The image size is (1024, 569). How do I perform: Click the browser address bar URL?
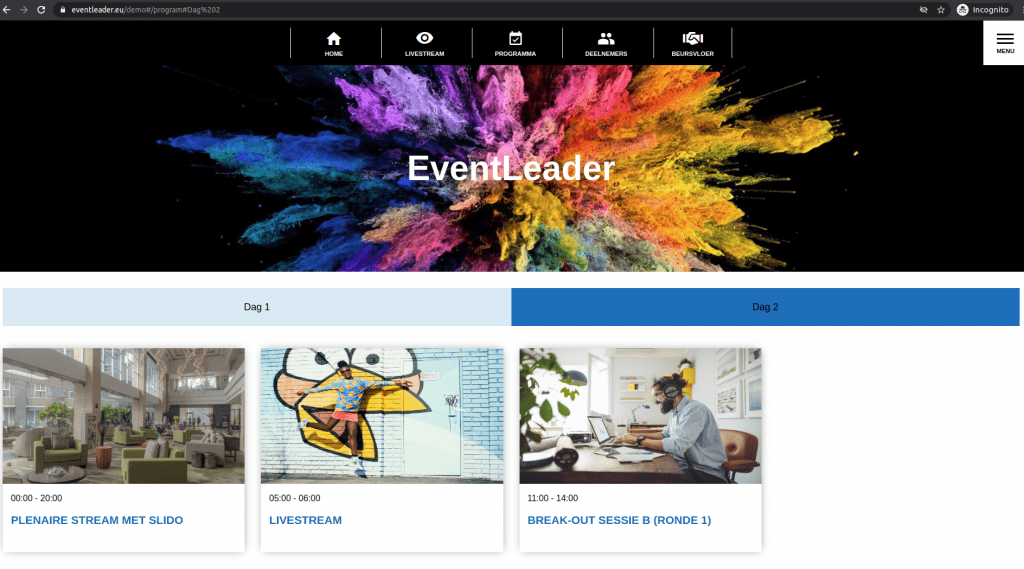(x=146, y=10)
